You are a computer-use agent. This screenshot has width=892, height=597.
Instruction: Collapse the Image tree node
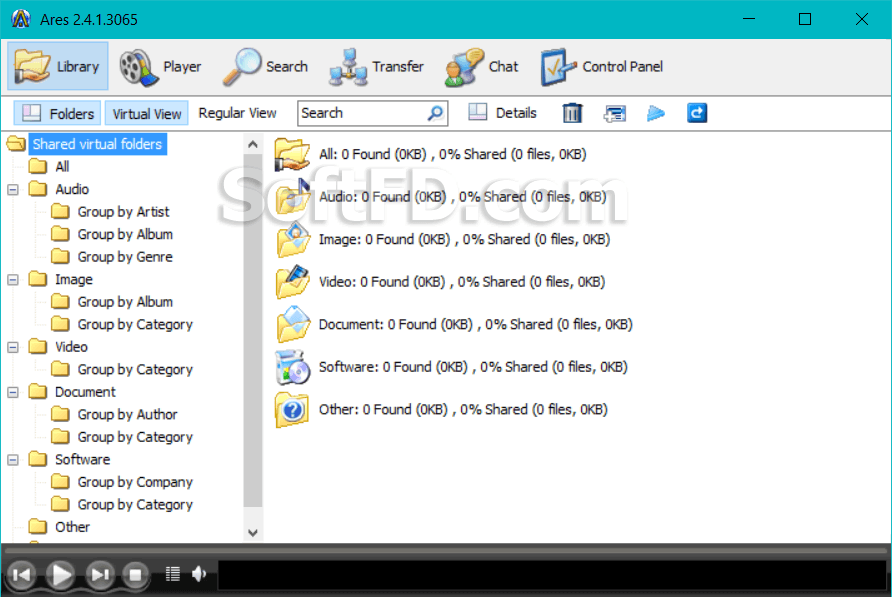tap(13, 279)
